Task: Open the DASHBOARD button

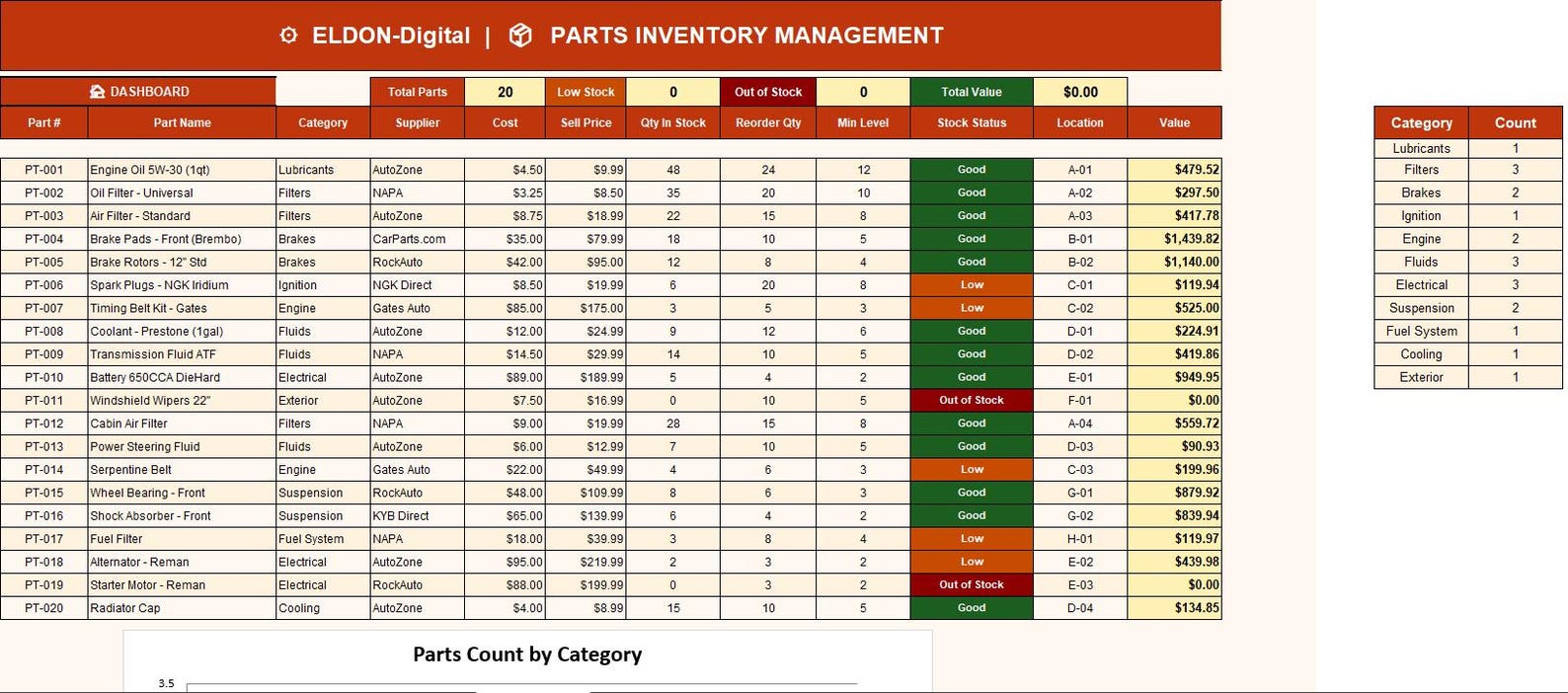Action: 138,92
